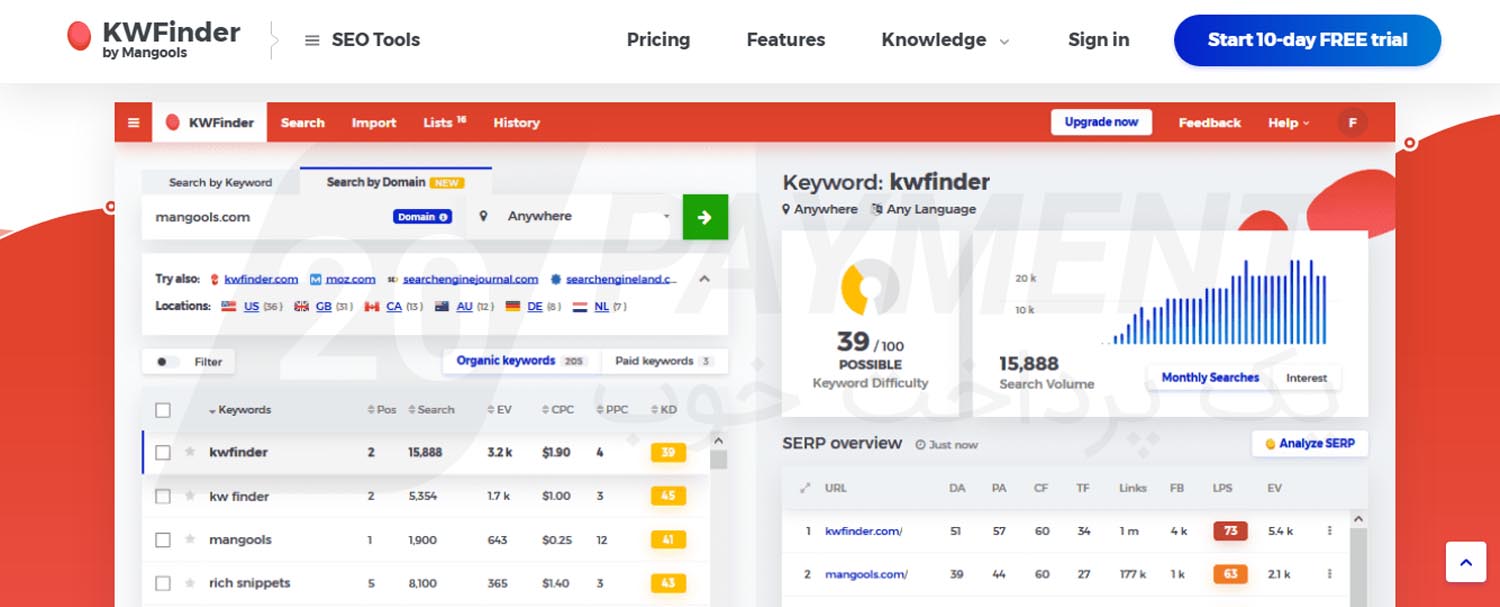Click the Upgrade now button

point(1101,122)
